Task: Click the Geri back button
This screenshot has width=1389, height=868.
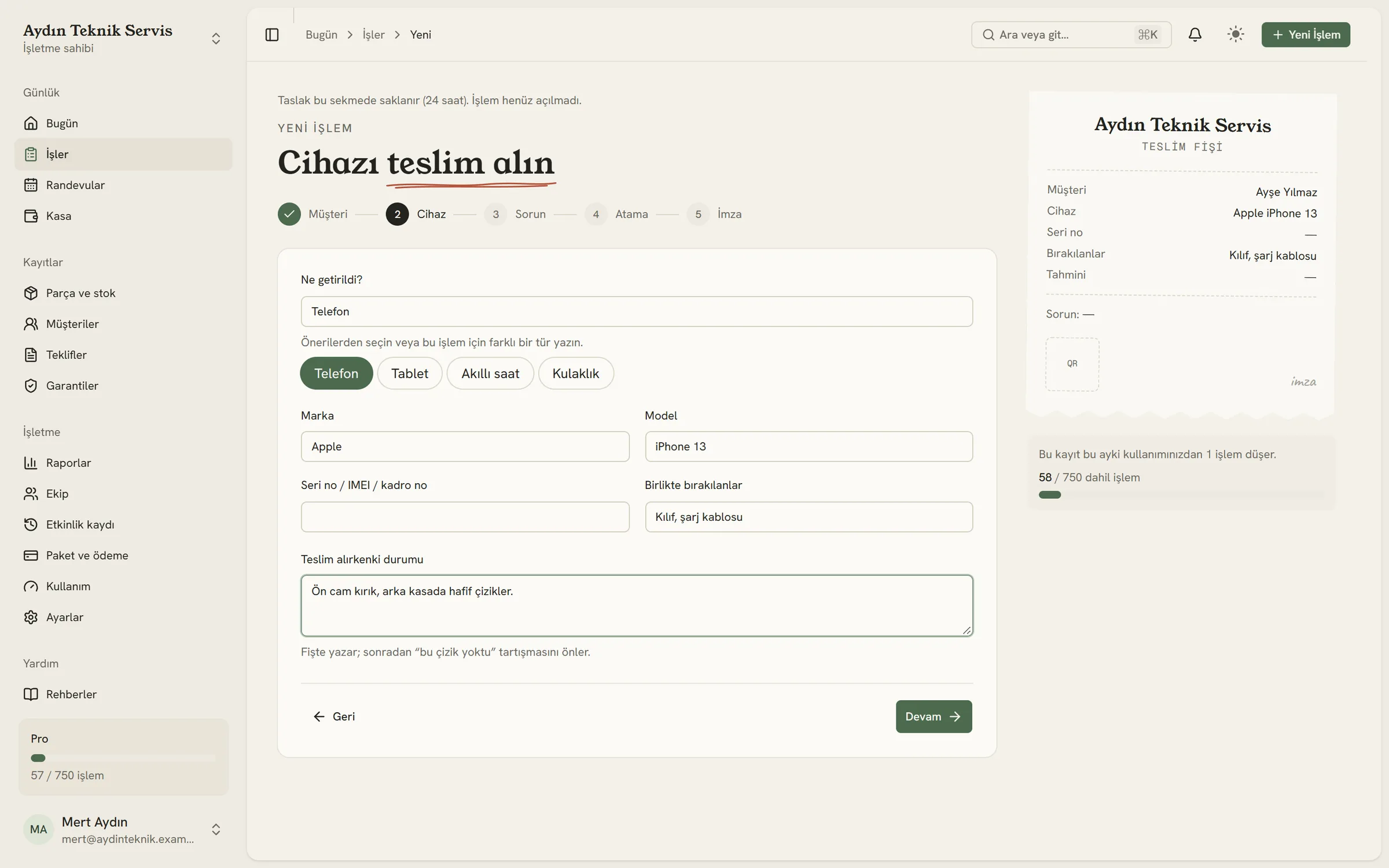Action: coord(334,717)
